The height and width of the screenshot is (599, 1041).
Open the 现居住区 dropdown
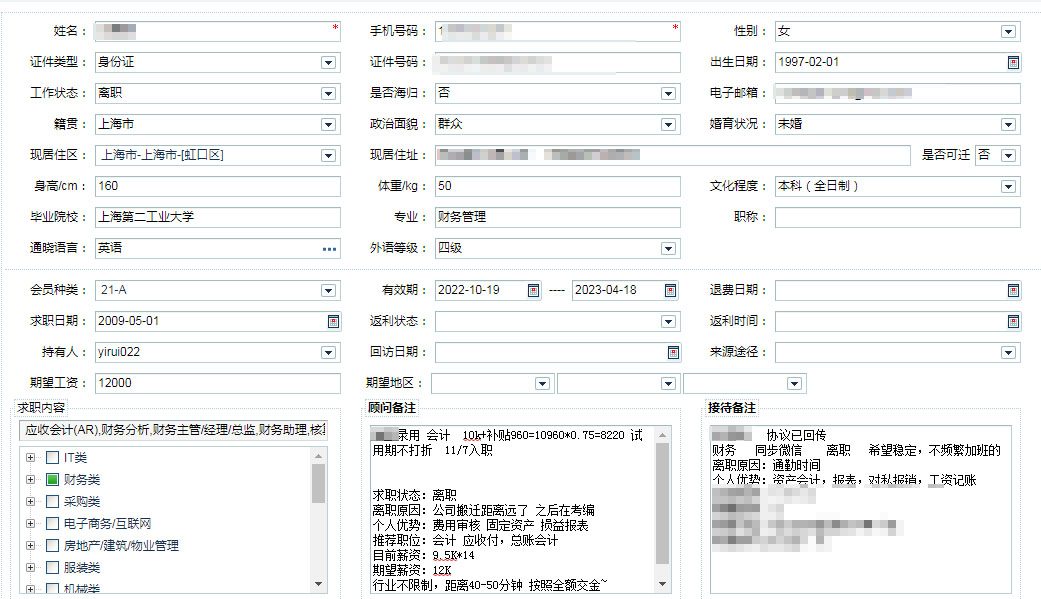[328, 155]
